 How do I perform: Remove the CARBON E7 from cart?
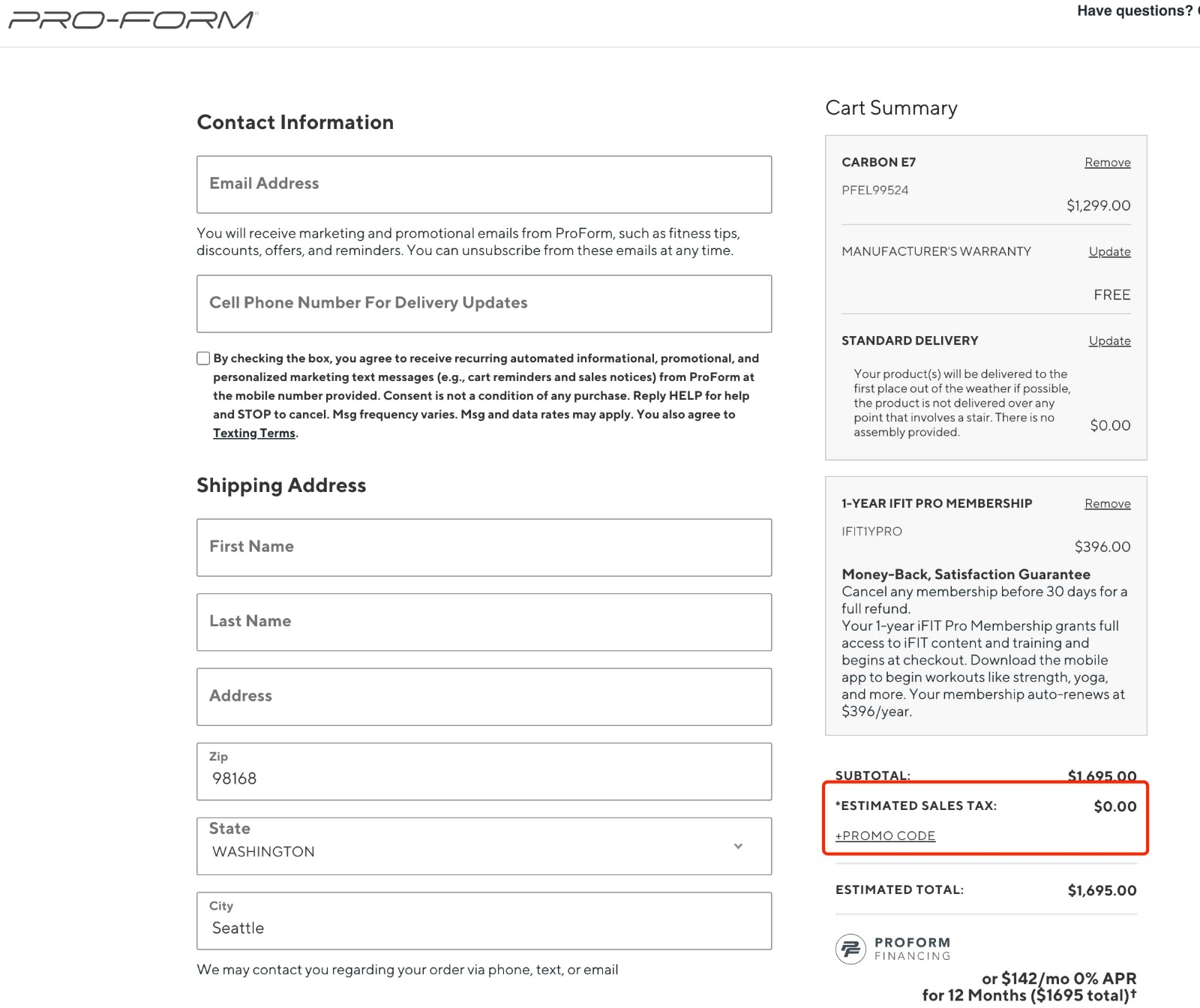1107,162
